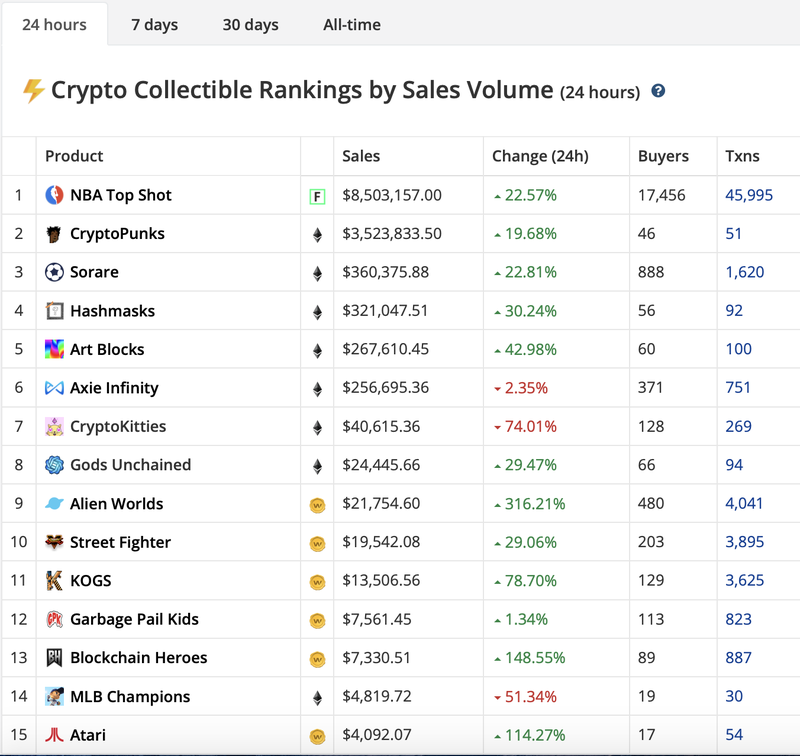Click the 887 transactions link
This screenshot has width=800, height=756.
(x=738, y=658)
